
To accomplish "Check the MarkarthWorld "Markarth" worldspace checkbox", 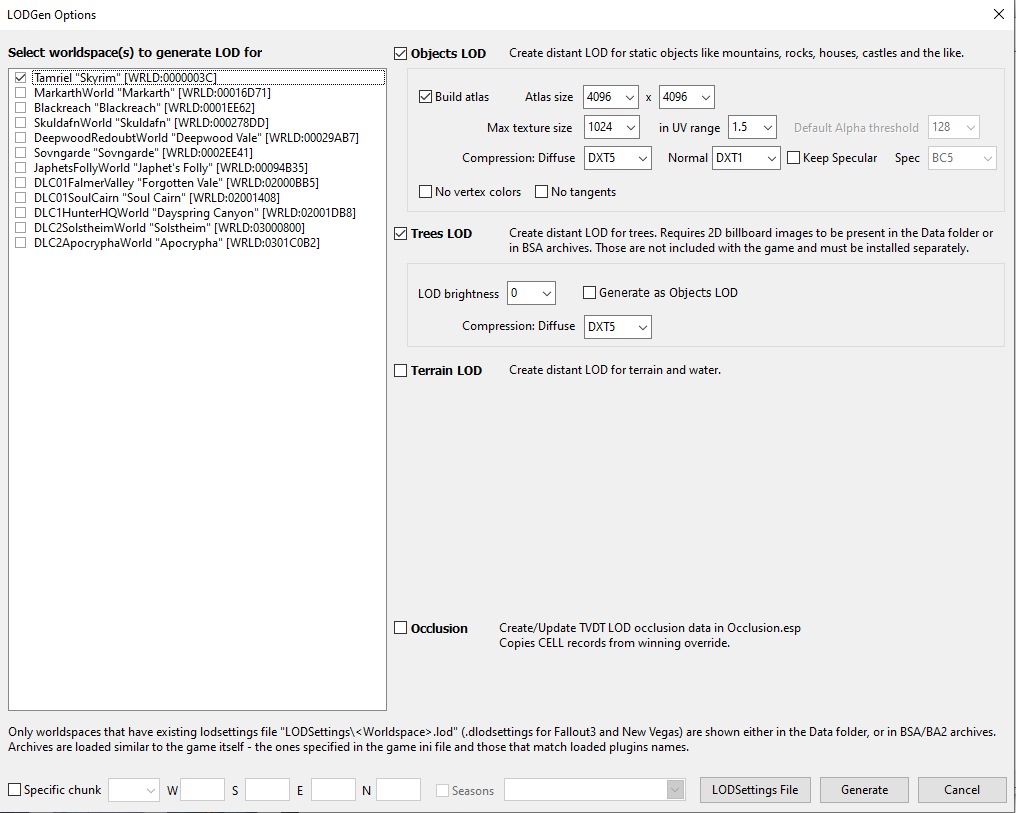I will click(x=21, y=93).
